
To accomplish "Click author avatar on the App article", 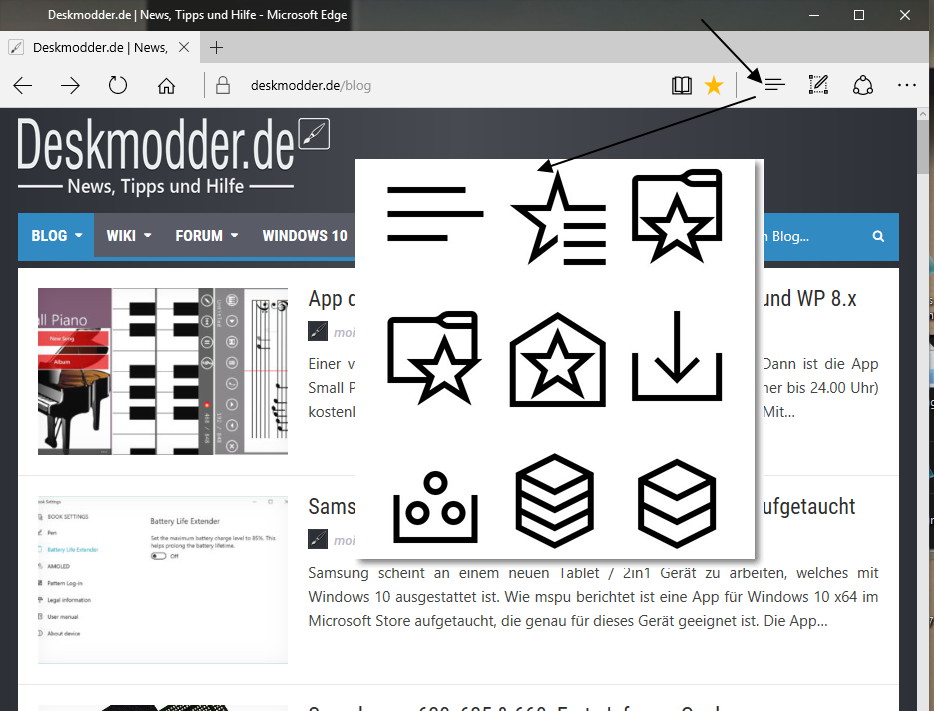I will [x=318, y=332].
